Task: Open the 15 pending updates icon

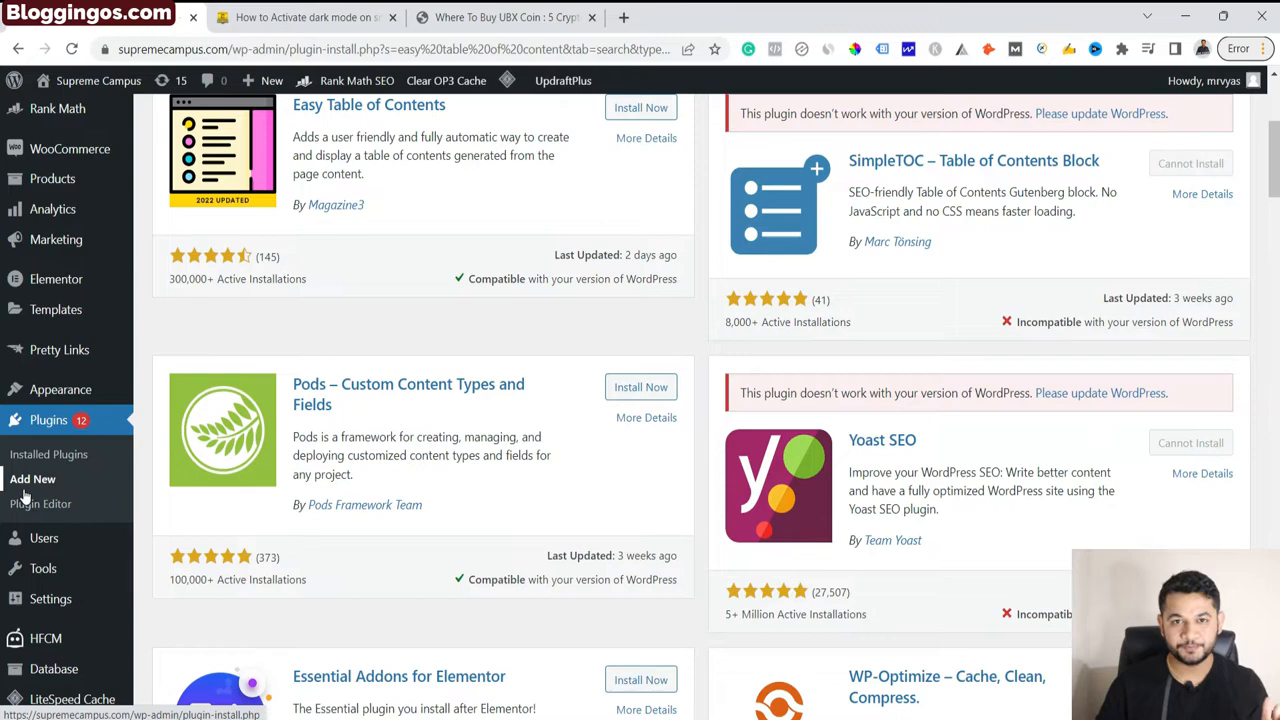Action: click(171, 80)
